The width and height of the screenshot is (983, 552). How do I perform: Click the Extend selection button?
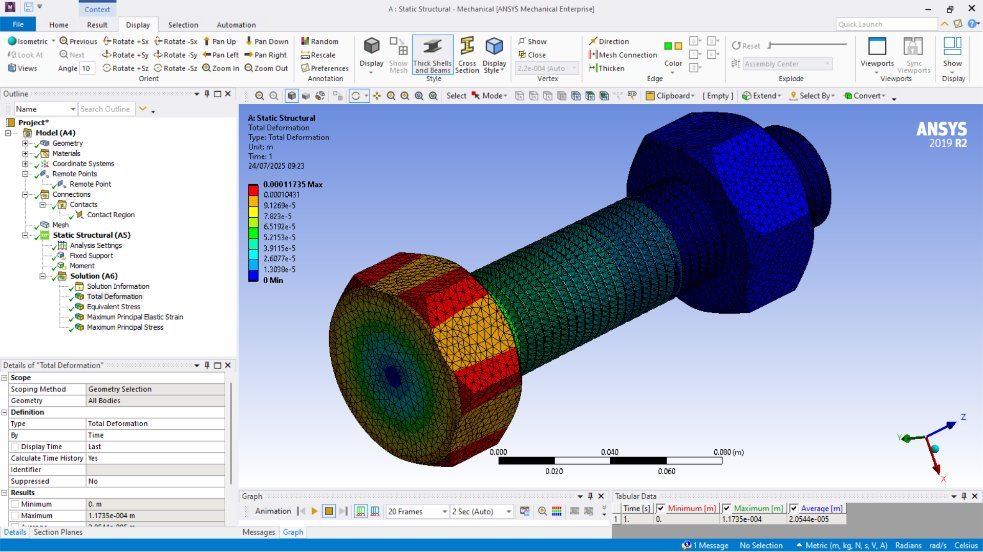click(761, 96)
